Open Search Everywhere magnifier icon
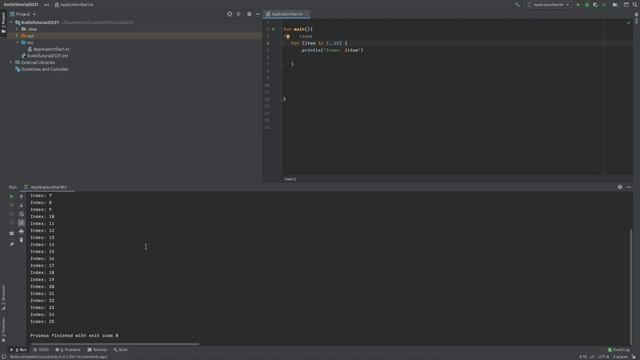Viewport: 640px width, 360px height. tap(635, 4)
